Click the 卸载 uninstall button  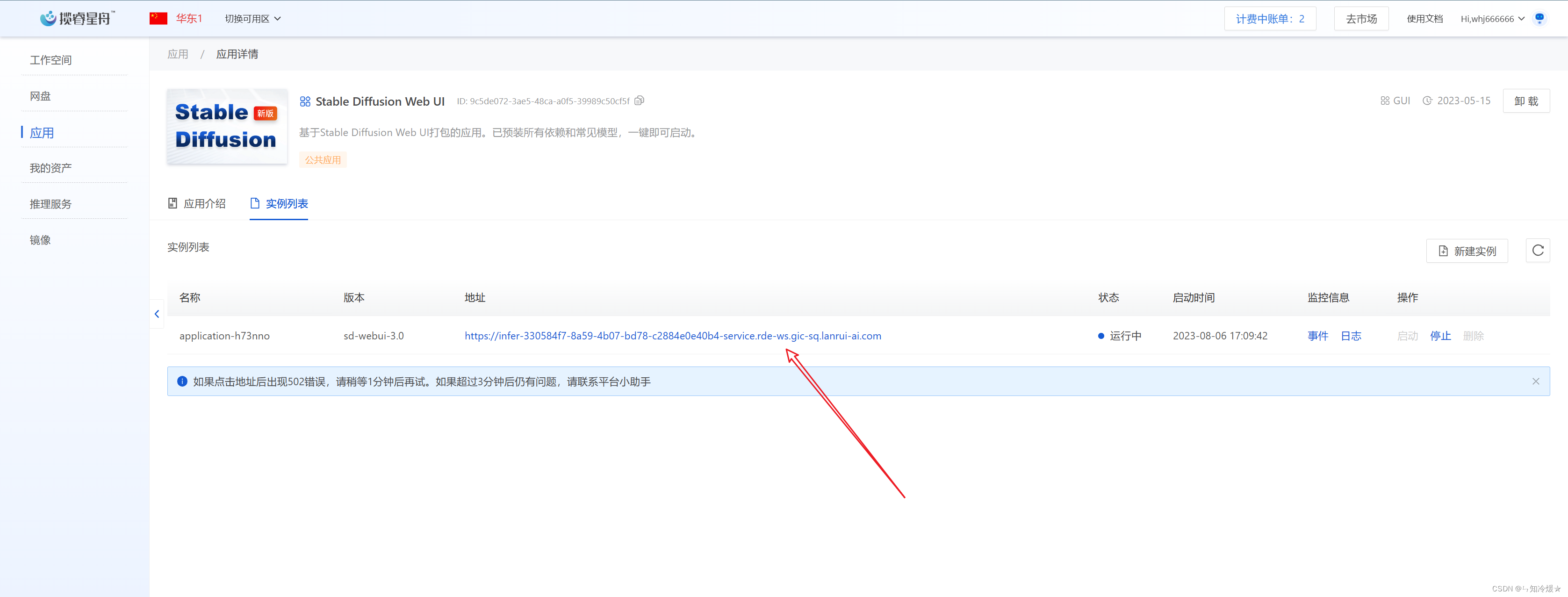[x=1525, y=101]
